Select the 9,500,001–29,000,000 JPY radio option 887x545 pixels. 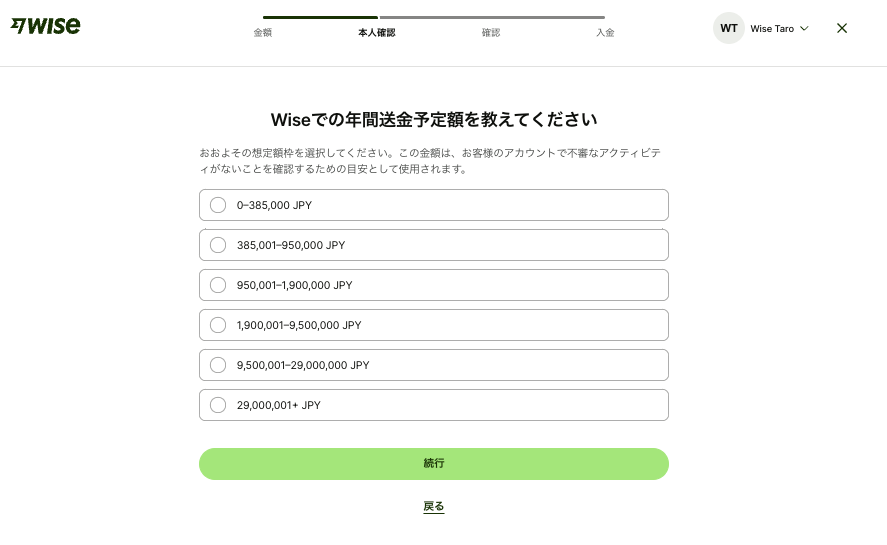pyautogui.click(x=218, y=365)
